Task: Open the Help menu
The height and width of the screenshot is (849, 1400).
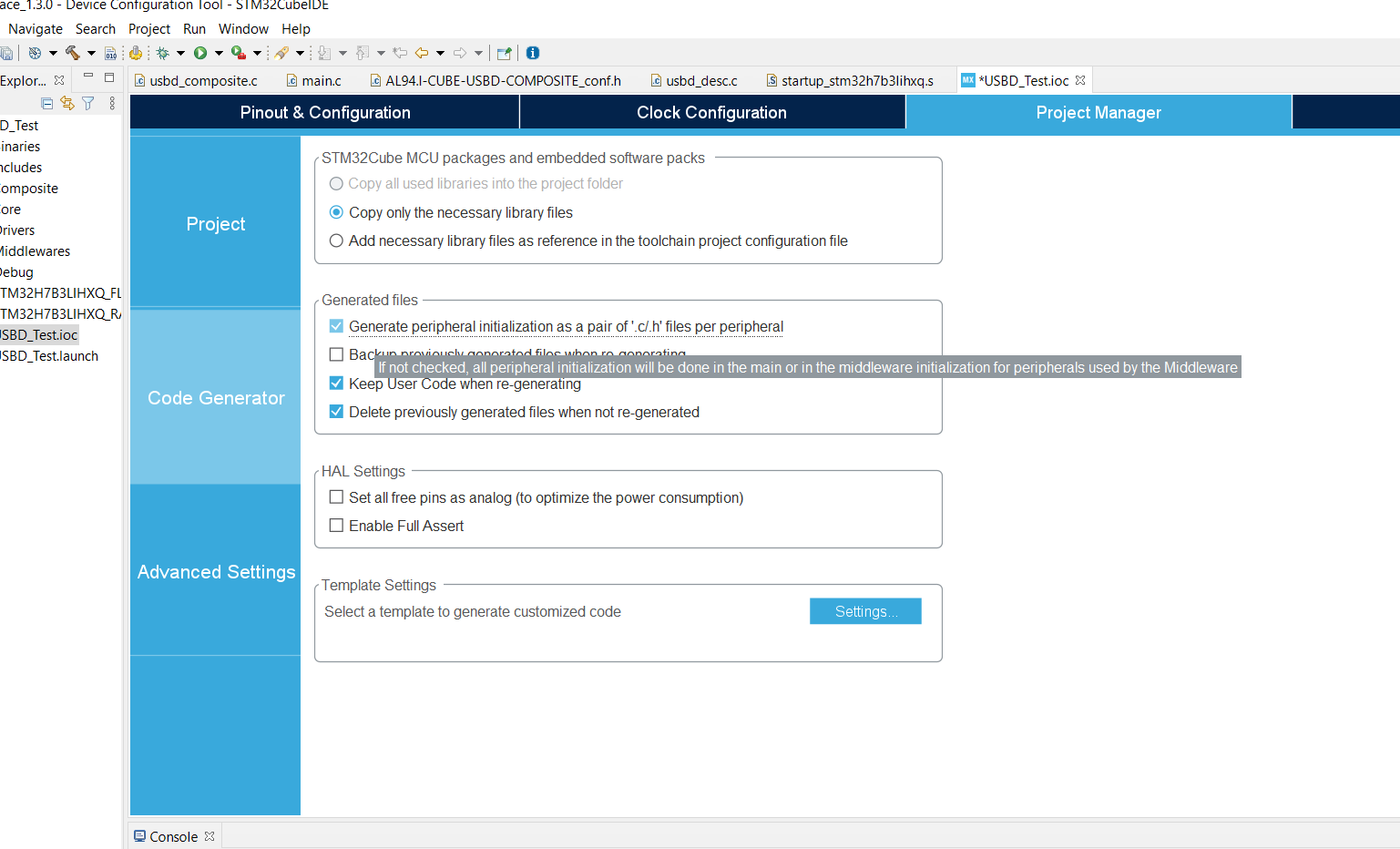Action: point(296,29)
